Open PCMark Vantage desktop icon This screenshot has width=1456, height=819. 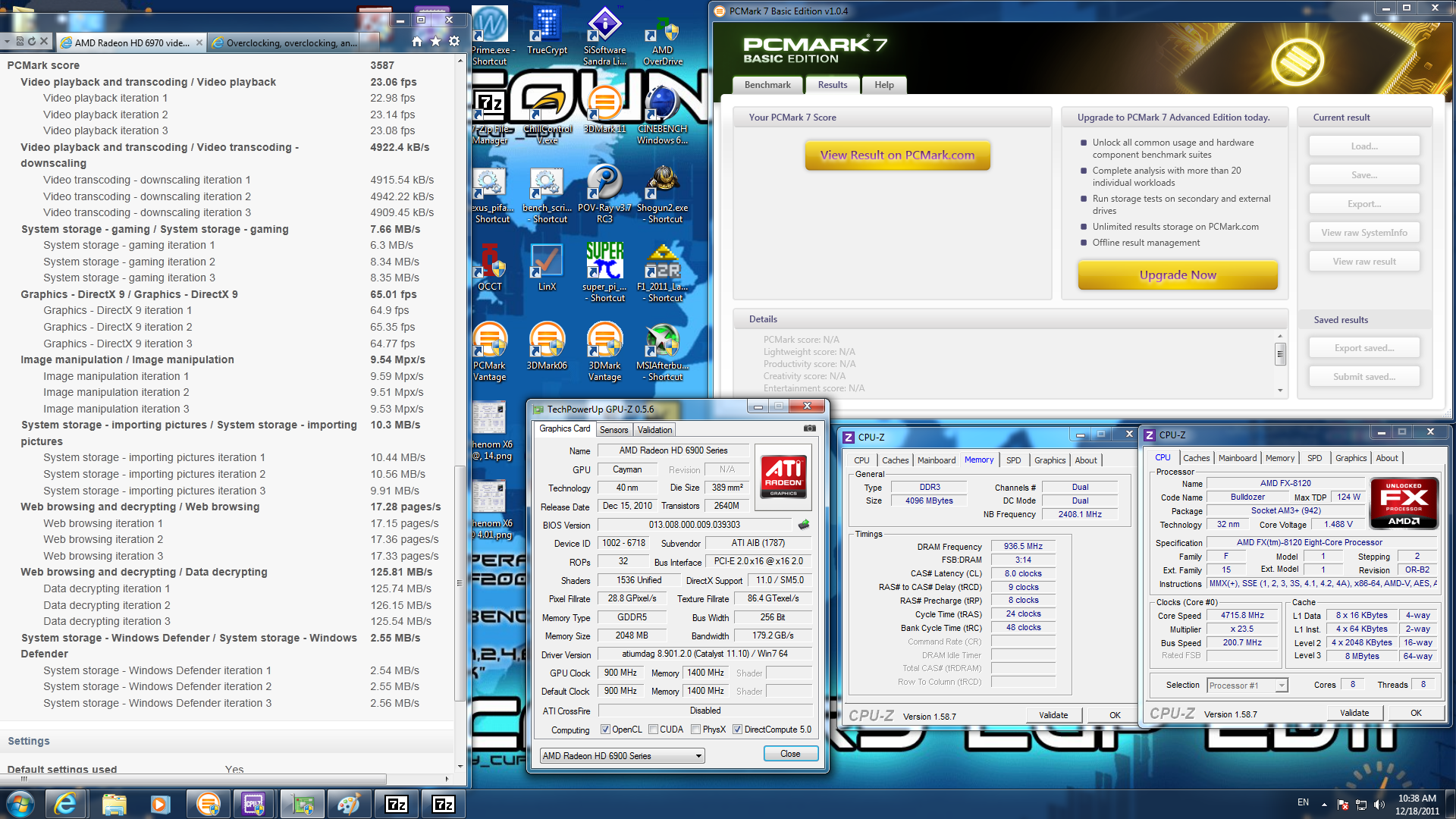click(490, 350)
